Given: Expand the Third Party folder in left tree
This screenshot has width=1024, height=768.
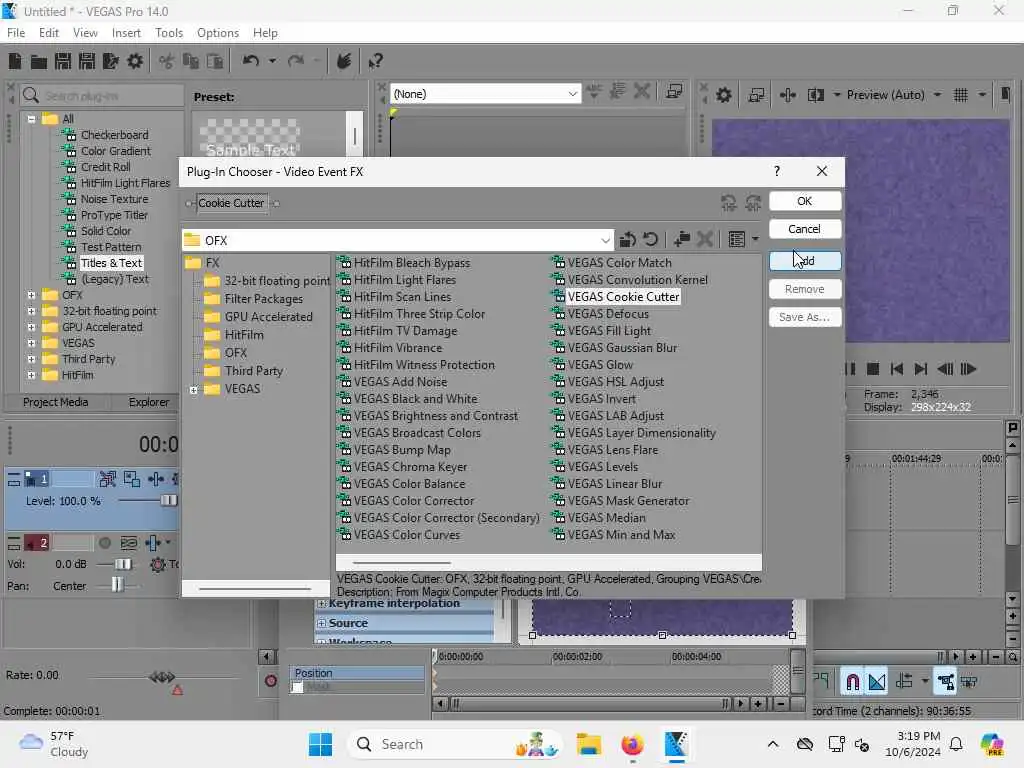Looking at the screenshot, I should click(31, 359).
